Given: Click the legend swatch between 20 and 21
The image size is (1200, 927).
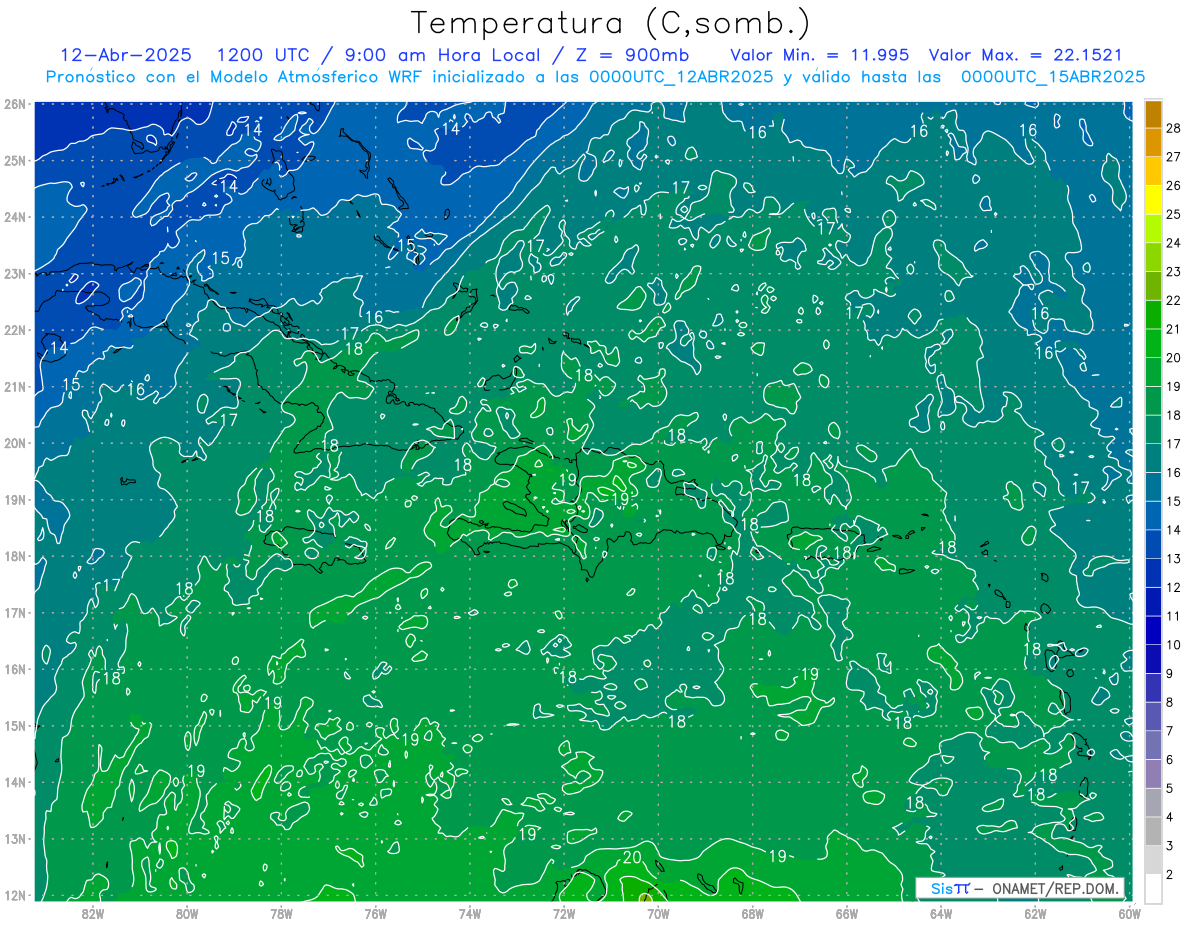Looking at the screenshot, I should point(1153,343).
